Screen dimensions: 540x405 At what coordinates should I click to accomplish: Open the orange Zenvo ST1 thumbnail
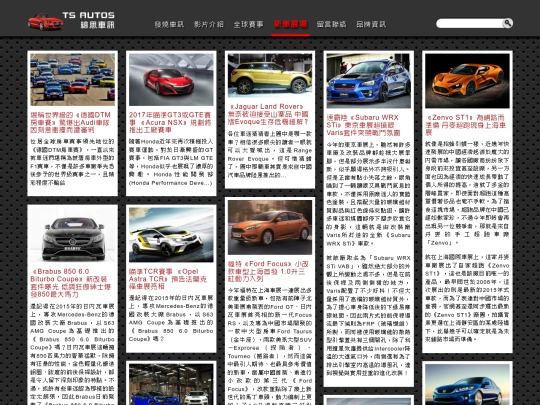[467, 81]
